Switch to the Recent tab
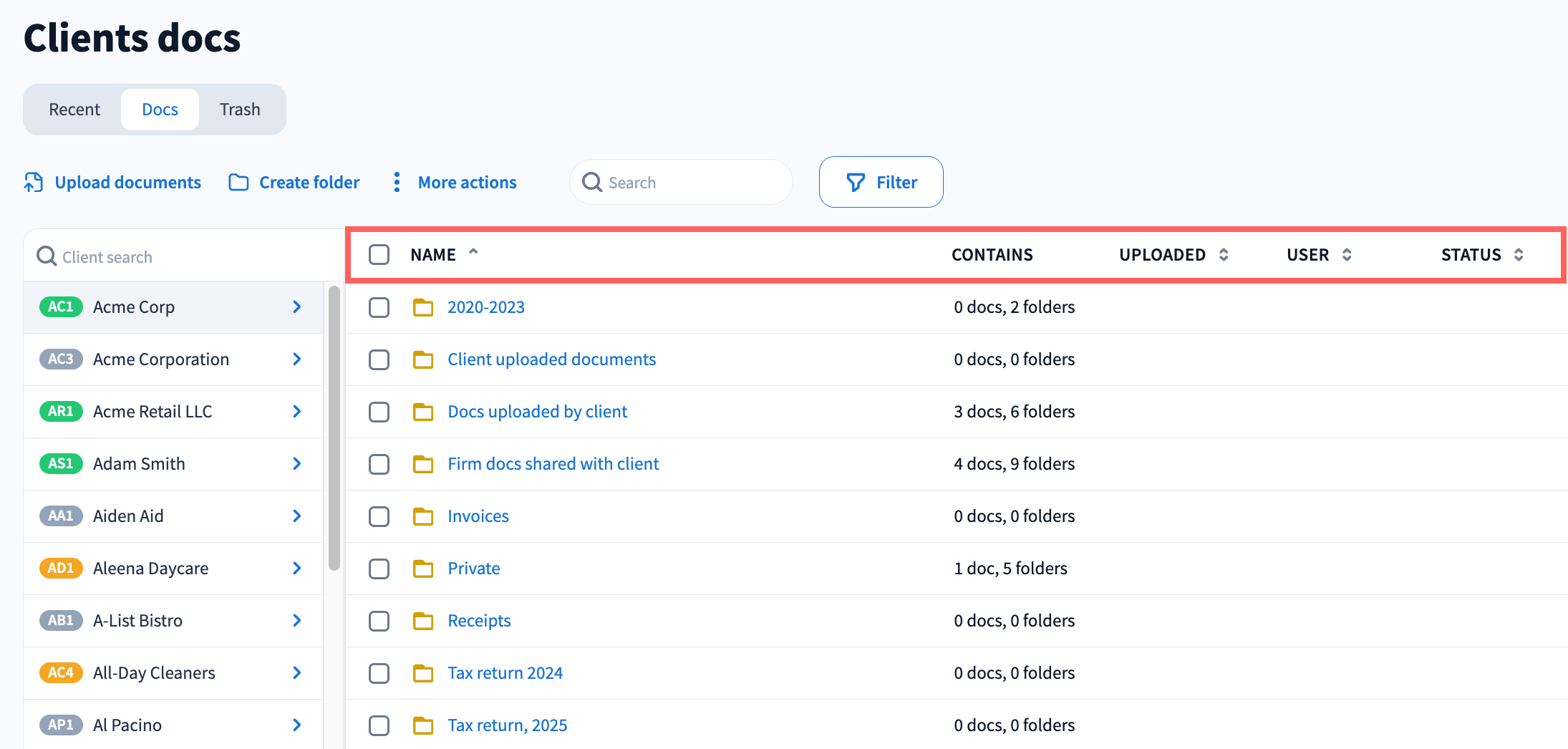This screenshot has height=749, width=1568. pos(74,110)
